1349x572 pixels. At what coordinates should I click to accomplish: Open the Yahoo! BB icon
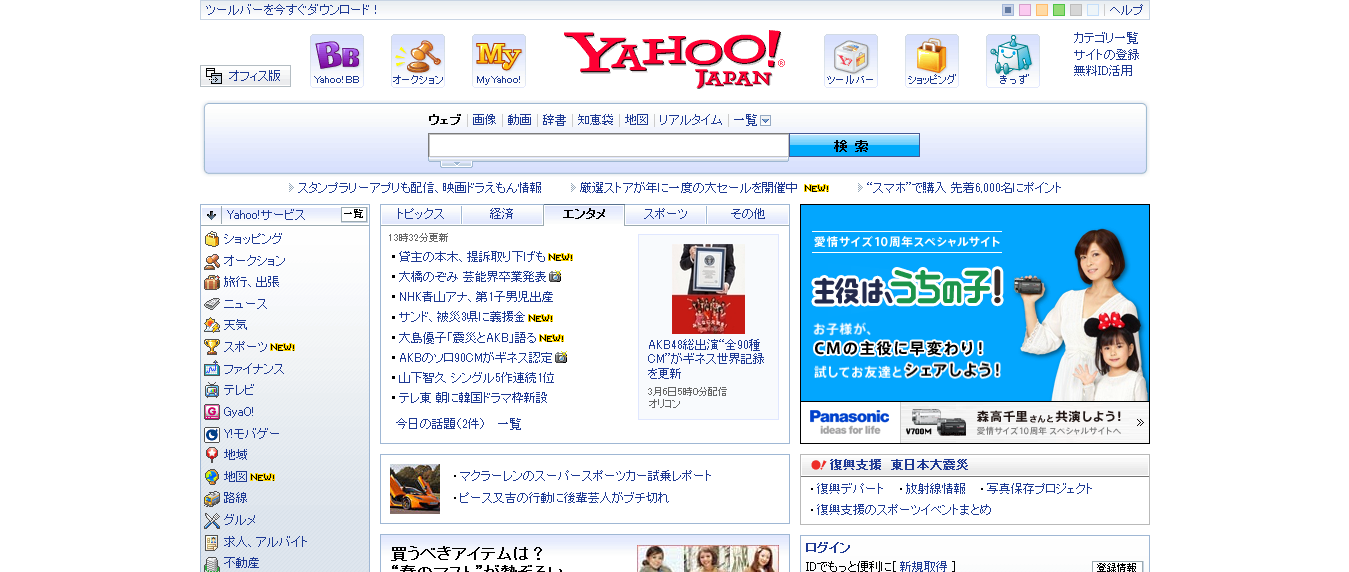337,61
